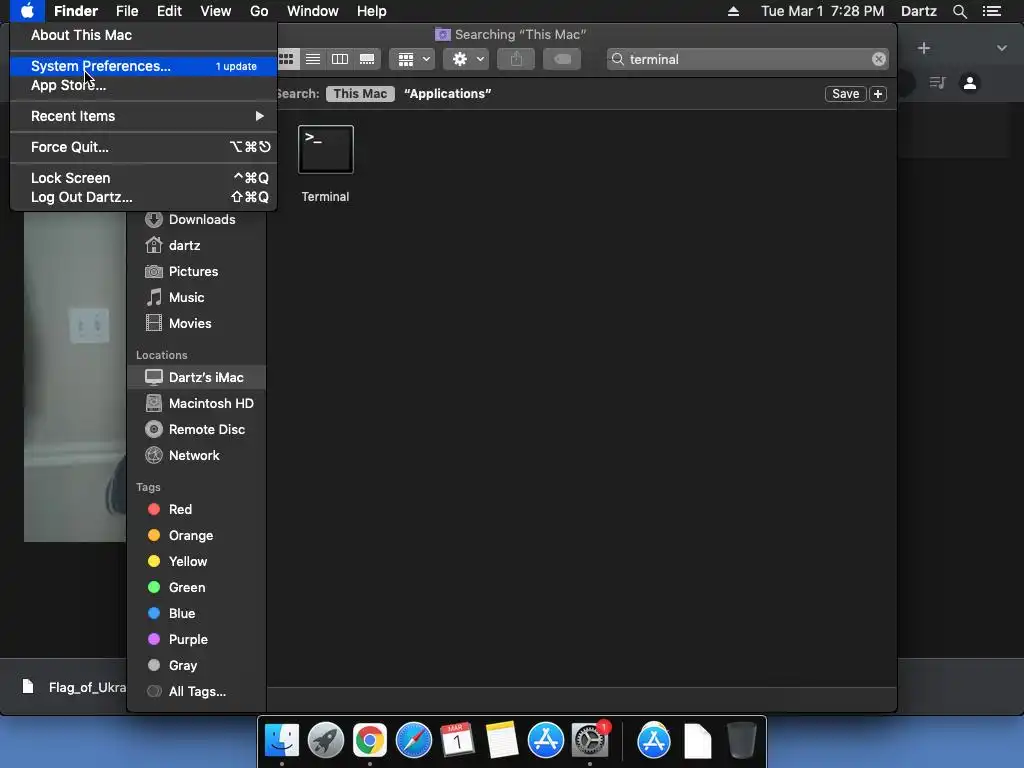This screenshot has width=1024, height=768.
Task: Choose App Store menu entry
Action: point(144,85)
